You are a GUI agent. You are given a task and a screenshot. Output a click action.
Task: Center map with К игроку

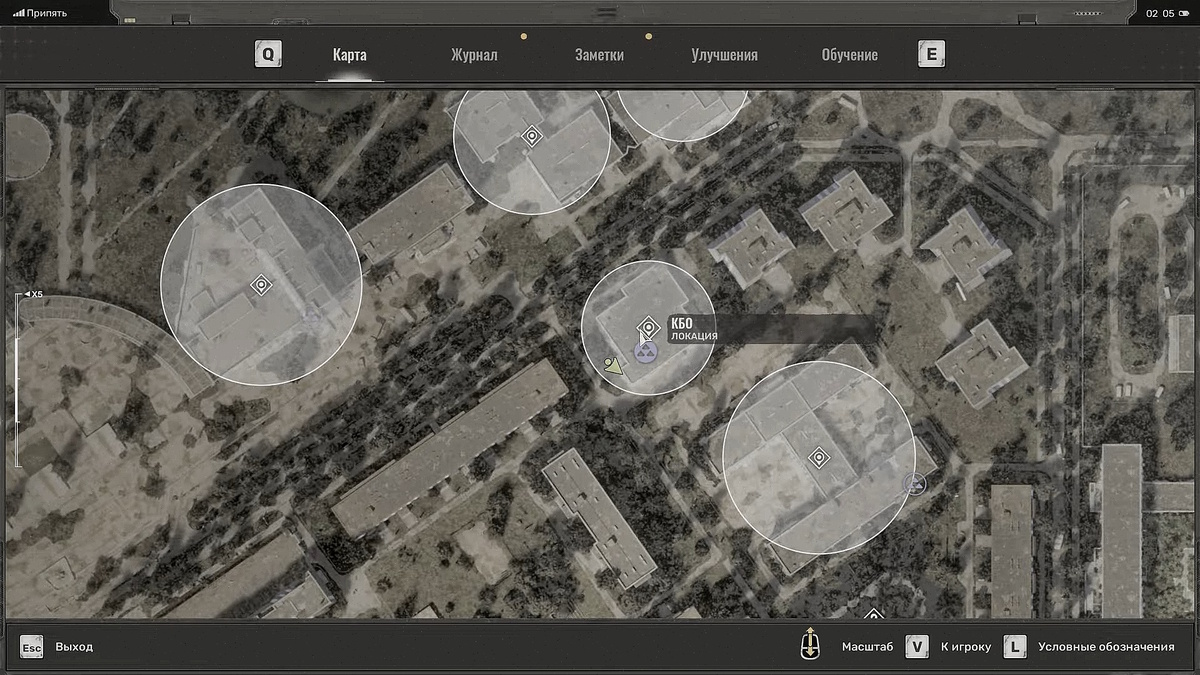pyautogui.click(x=966, y=647)
